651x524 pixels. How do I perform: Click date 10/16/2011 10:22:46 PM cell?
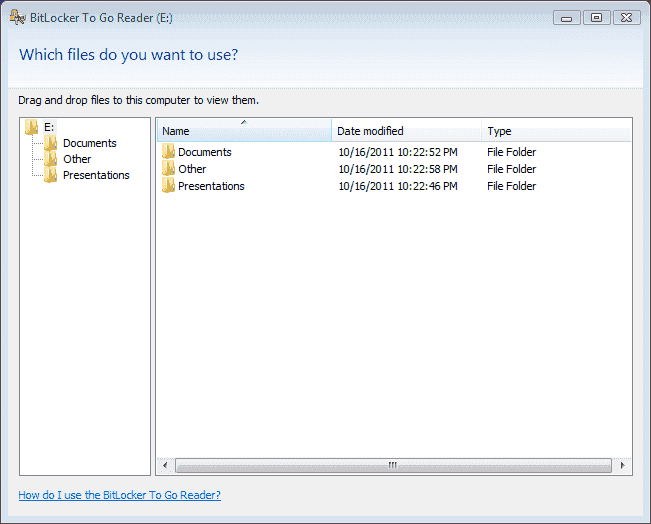[x=398, y=186]
